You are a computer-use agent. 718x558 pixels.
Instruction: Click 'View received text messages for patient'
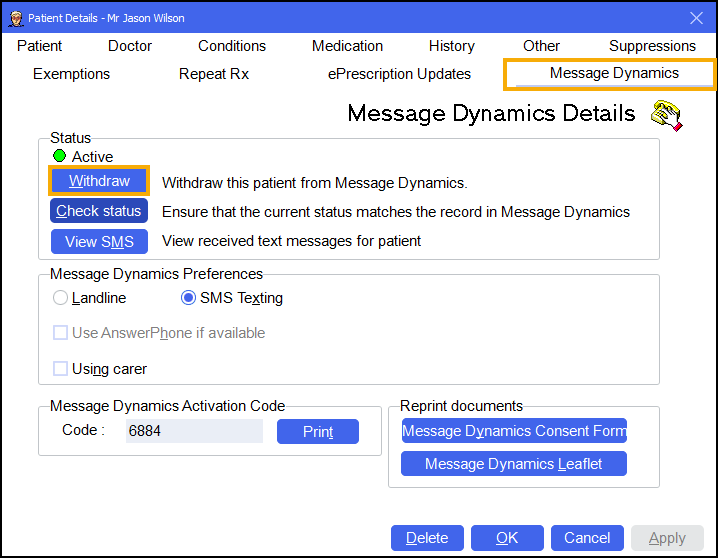(x=291, y=241)
